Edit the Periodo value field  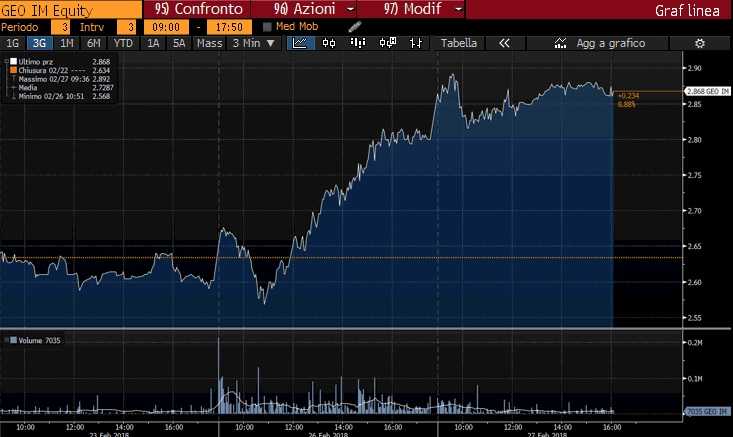[x=60, y=27]
